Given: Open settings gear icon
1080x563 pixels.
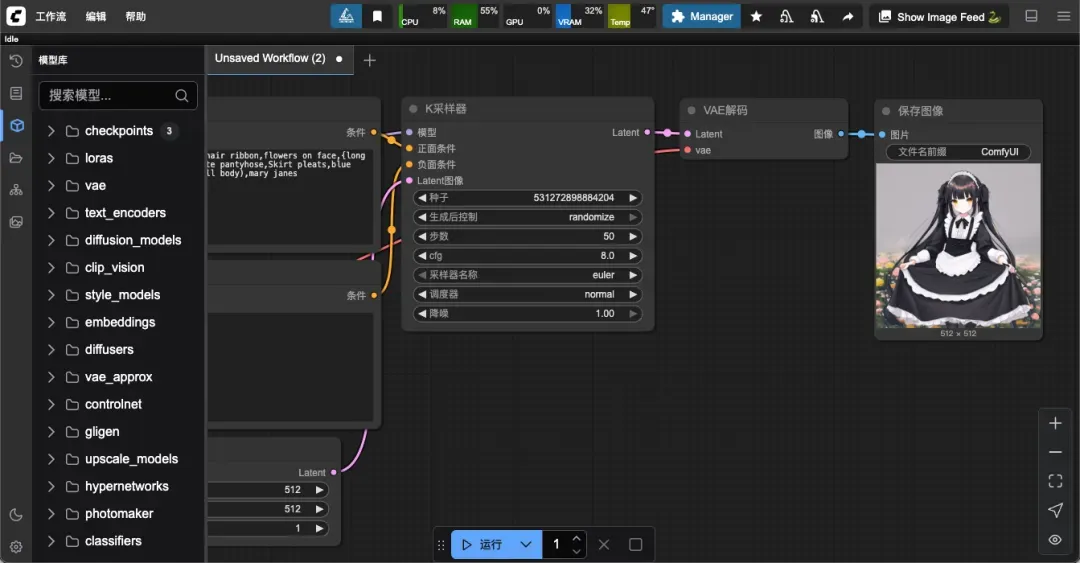Looking at the screenshot, I should pos(16,546).
